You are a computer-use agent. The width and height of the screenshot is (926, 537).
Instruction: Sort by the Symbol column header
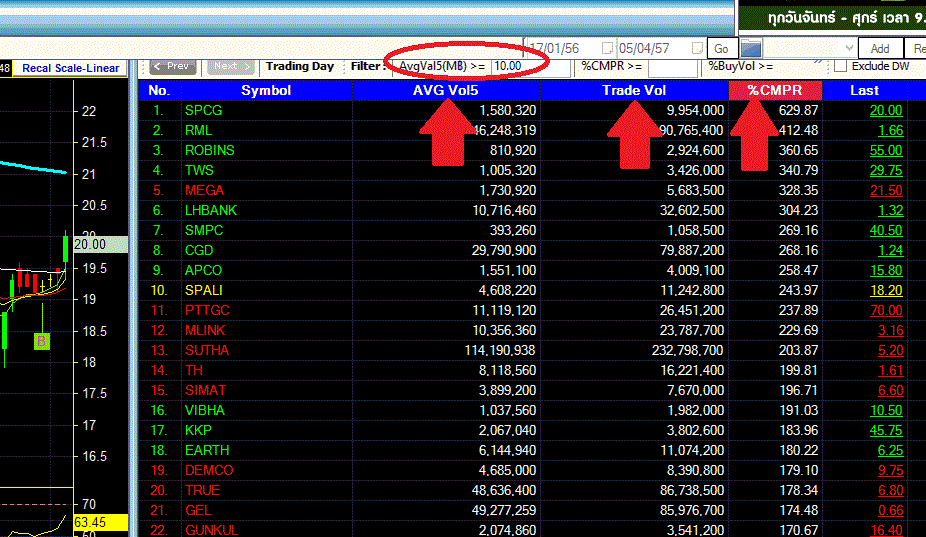point(266,90)
